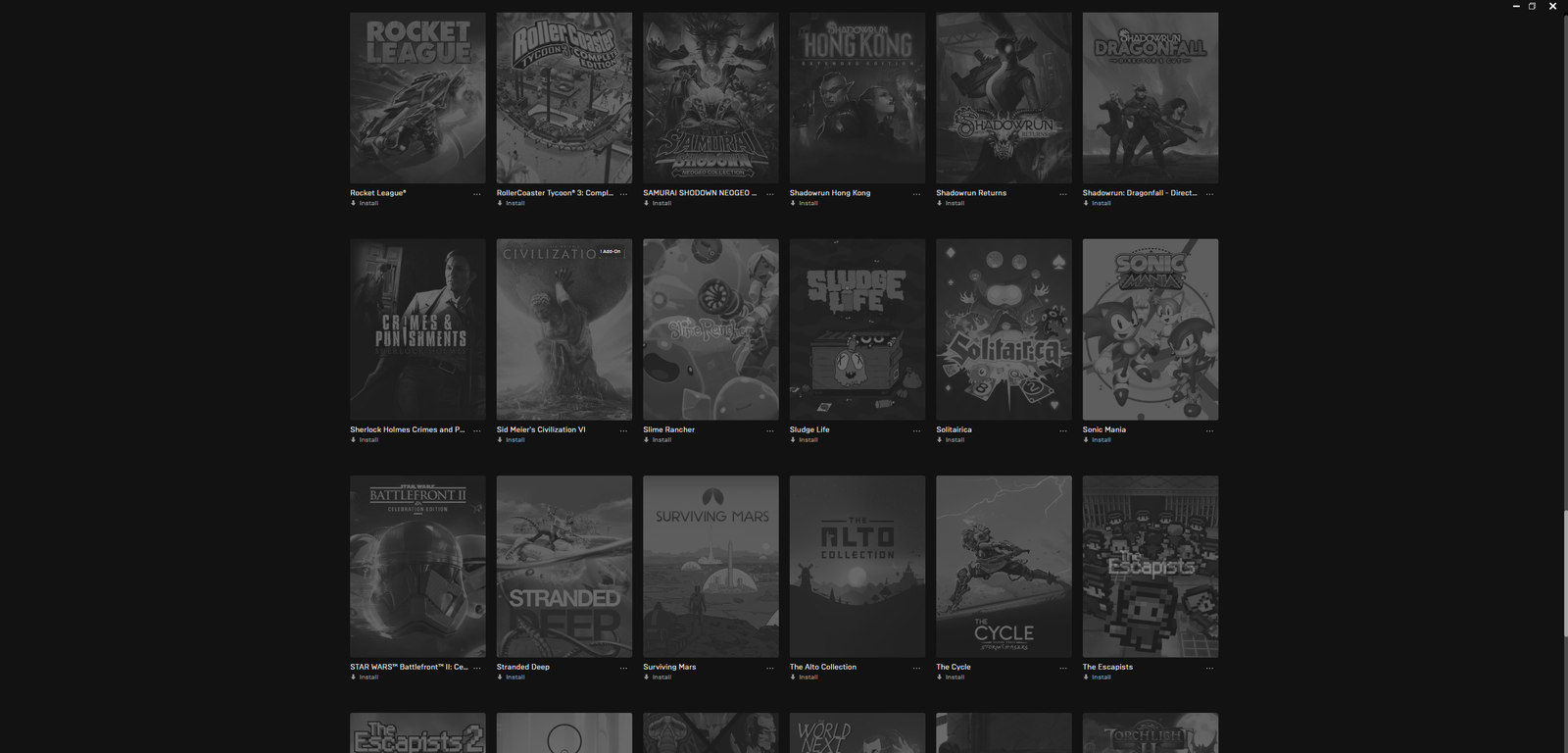Image resolution: width=1568 pixels, height=753 pixels.
Task: Install Samurai Shodown NeoGeo Collection
Action: (658, 203)
